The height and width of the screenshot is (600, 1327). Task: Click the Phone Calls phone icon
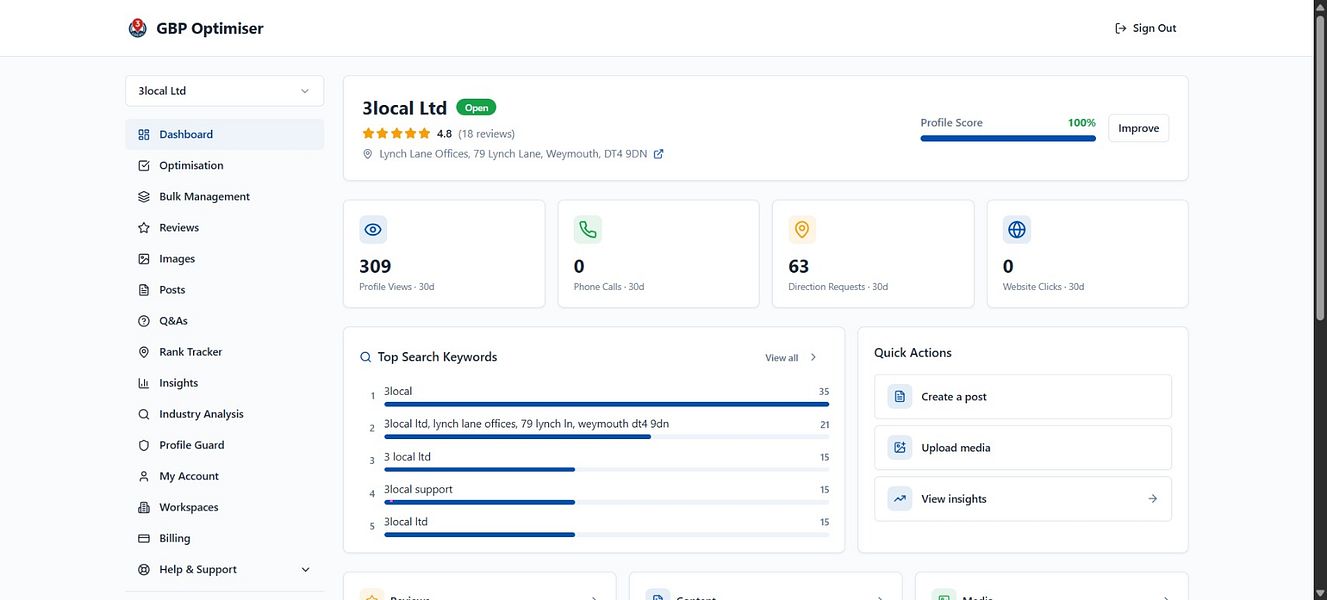coord(588,229)
